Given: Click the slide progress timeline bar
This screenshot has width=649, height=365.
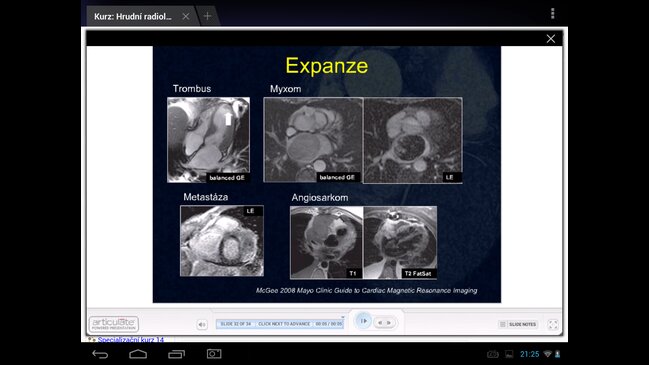Looking at the screenshot, I should point(280,324).
